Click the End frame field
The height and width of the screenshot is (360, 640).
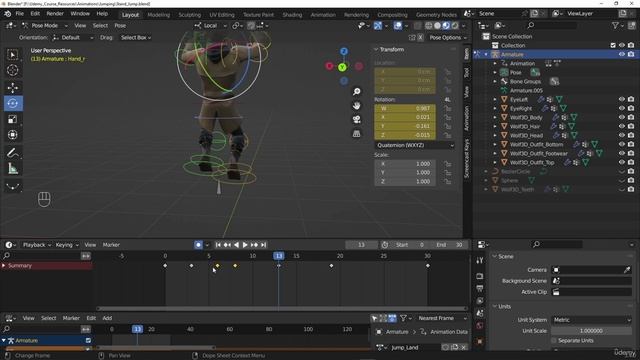pyautogui.click(x=449, y=245)
